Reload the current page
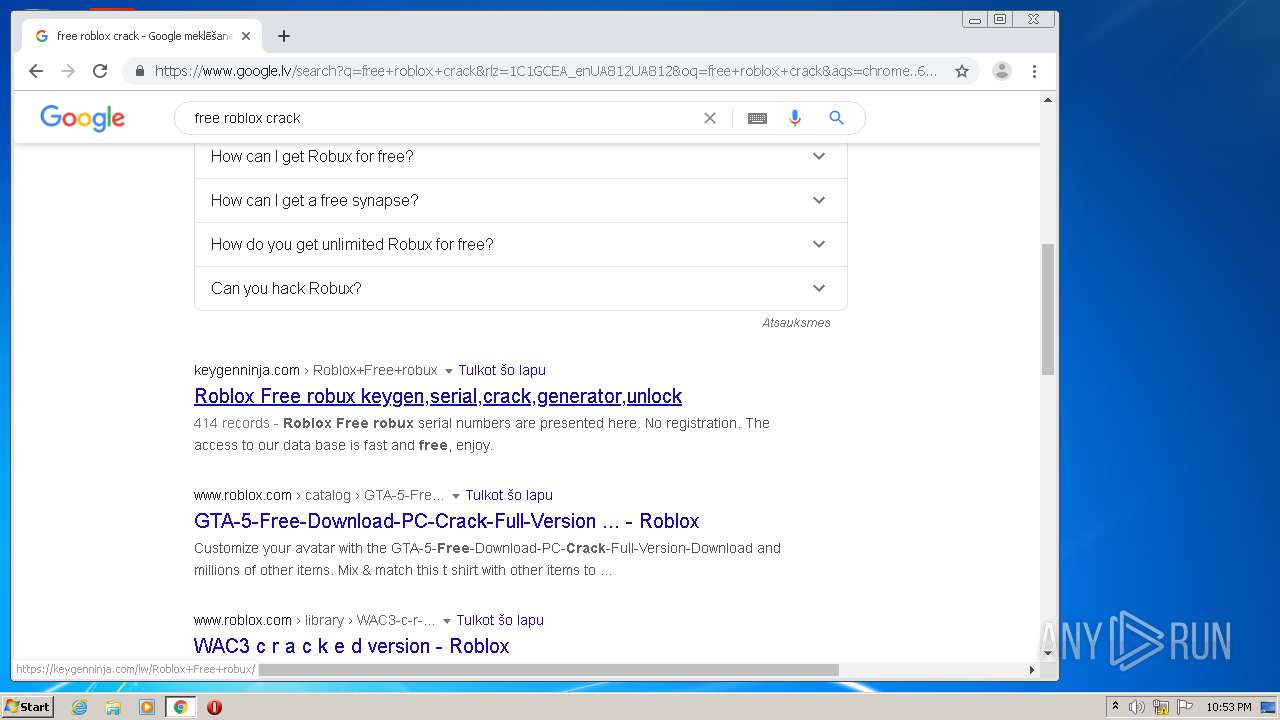 [x=100, y=71]
